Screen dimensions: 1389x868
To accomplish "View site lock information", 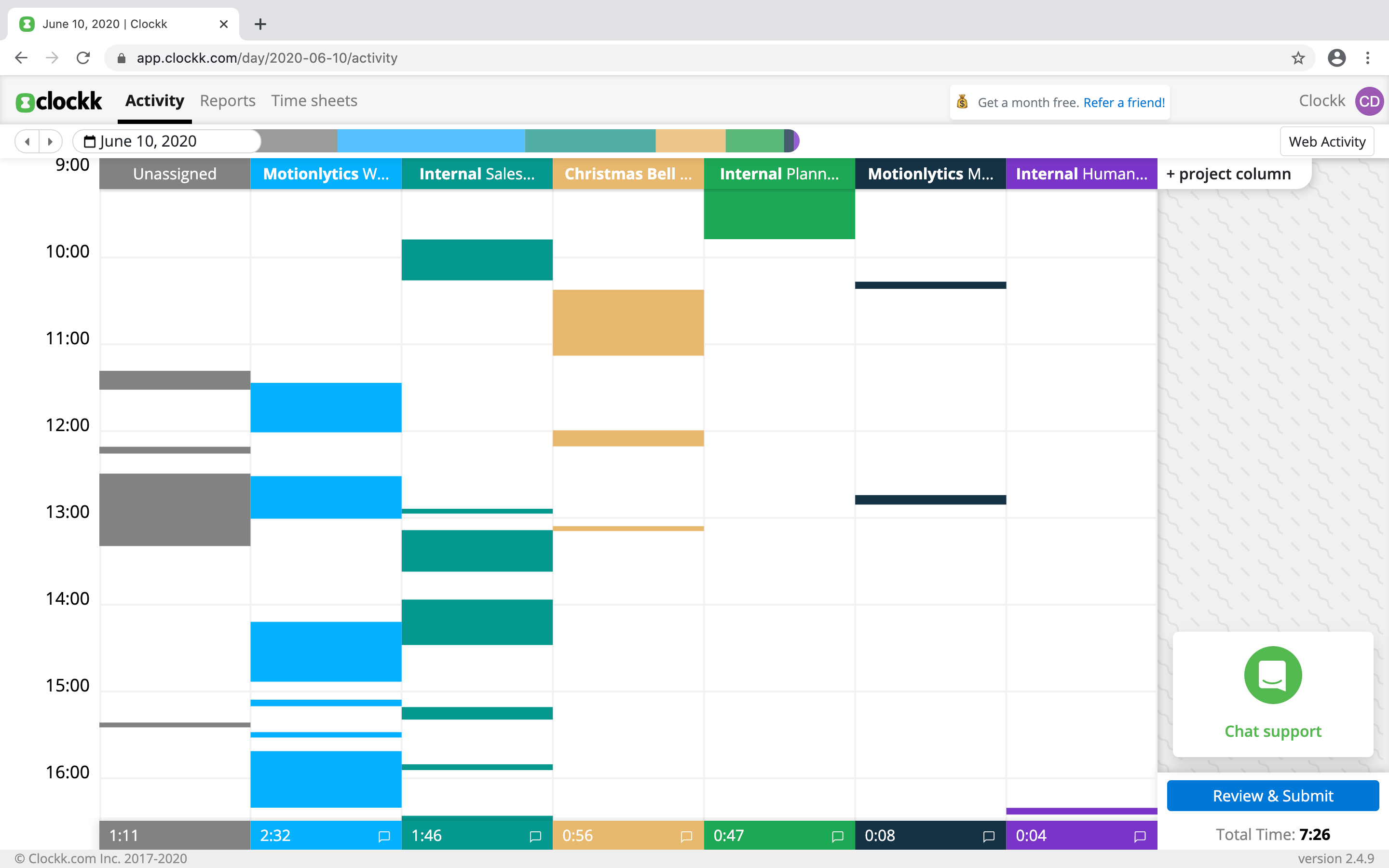I will [121, 58].
